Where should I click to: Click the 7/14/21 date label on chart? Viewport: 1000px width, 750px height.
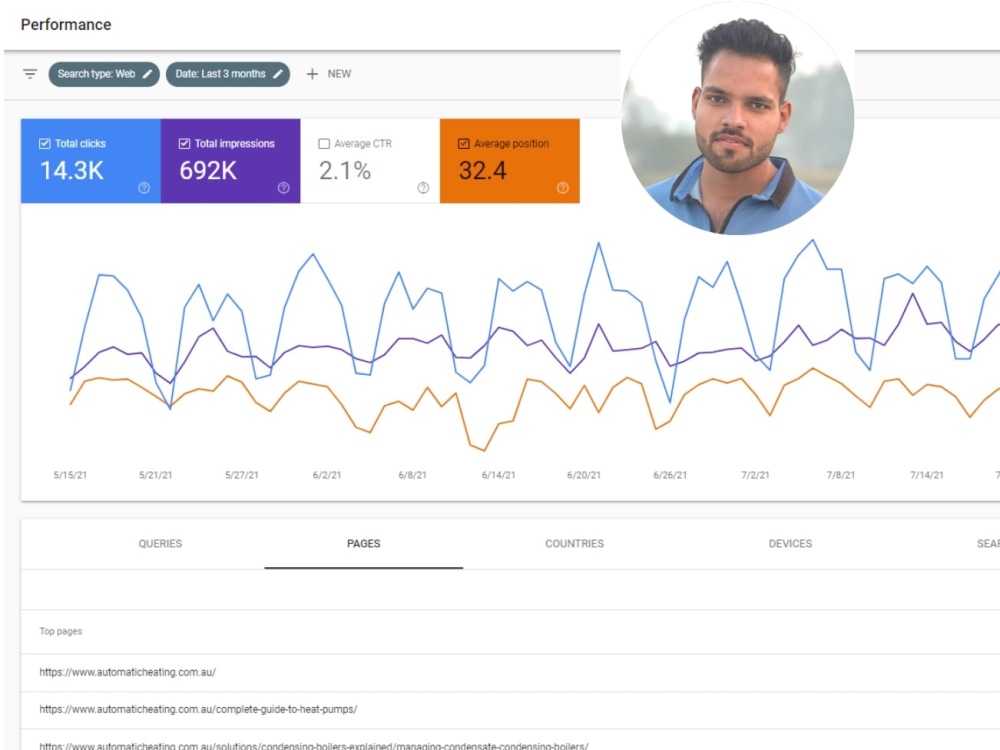point(927,475)
